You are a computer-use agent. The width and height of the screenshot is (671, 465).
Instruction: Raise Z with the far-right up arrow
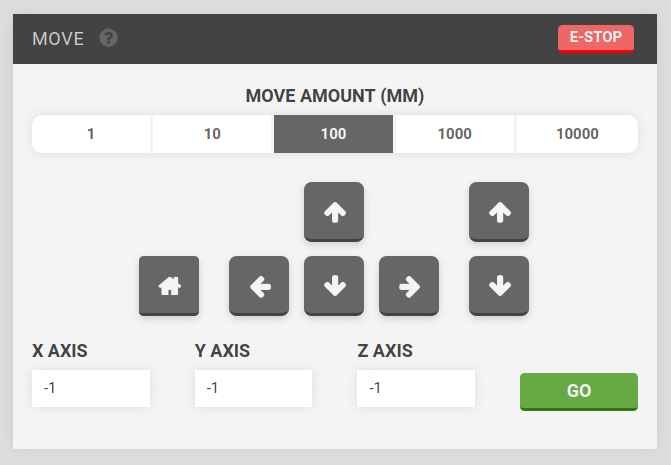(499, 211)
